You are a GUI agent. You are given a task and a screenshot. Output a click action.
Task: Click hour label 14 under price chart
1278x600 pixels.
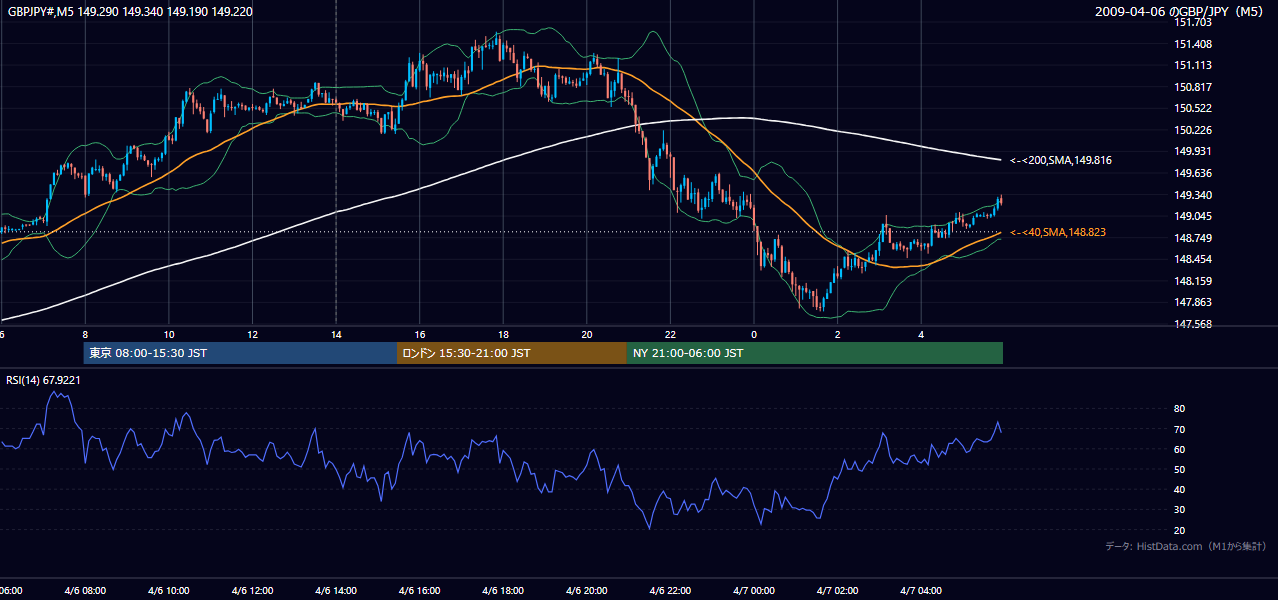336,334
